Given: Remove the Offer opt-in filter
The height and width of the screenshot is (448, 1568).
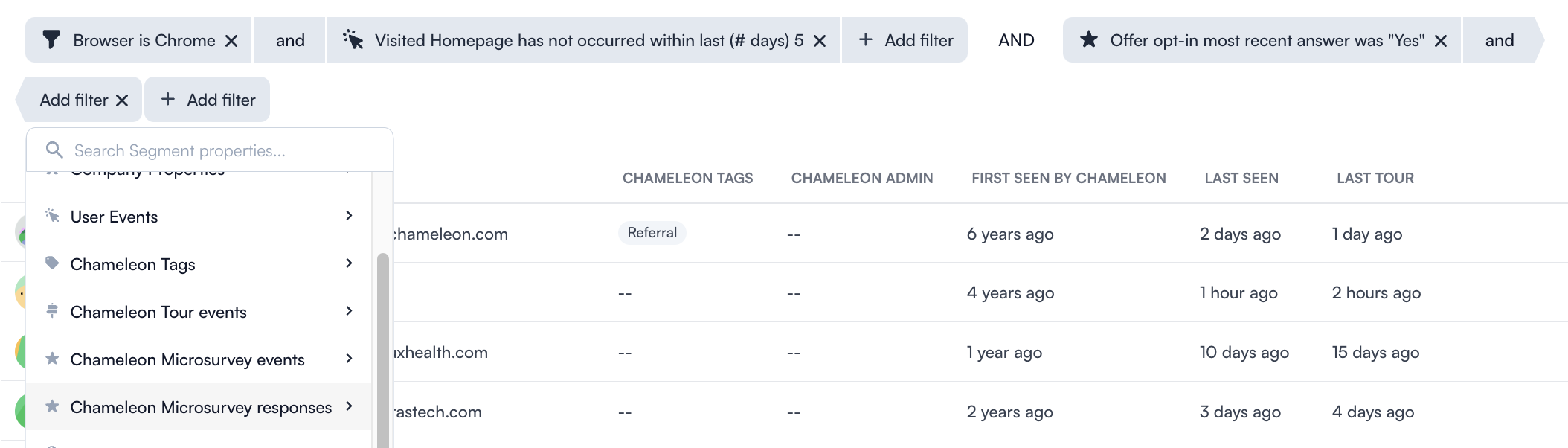Looking at the screenshot, I should pos(1441,41).
